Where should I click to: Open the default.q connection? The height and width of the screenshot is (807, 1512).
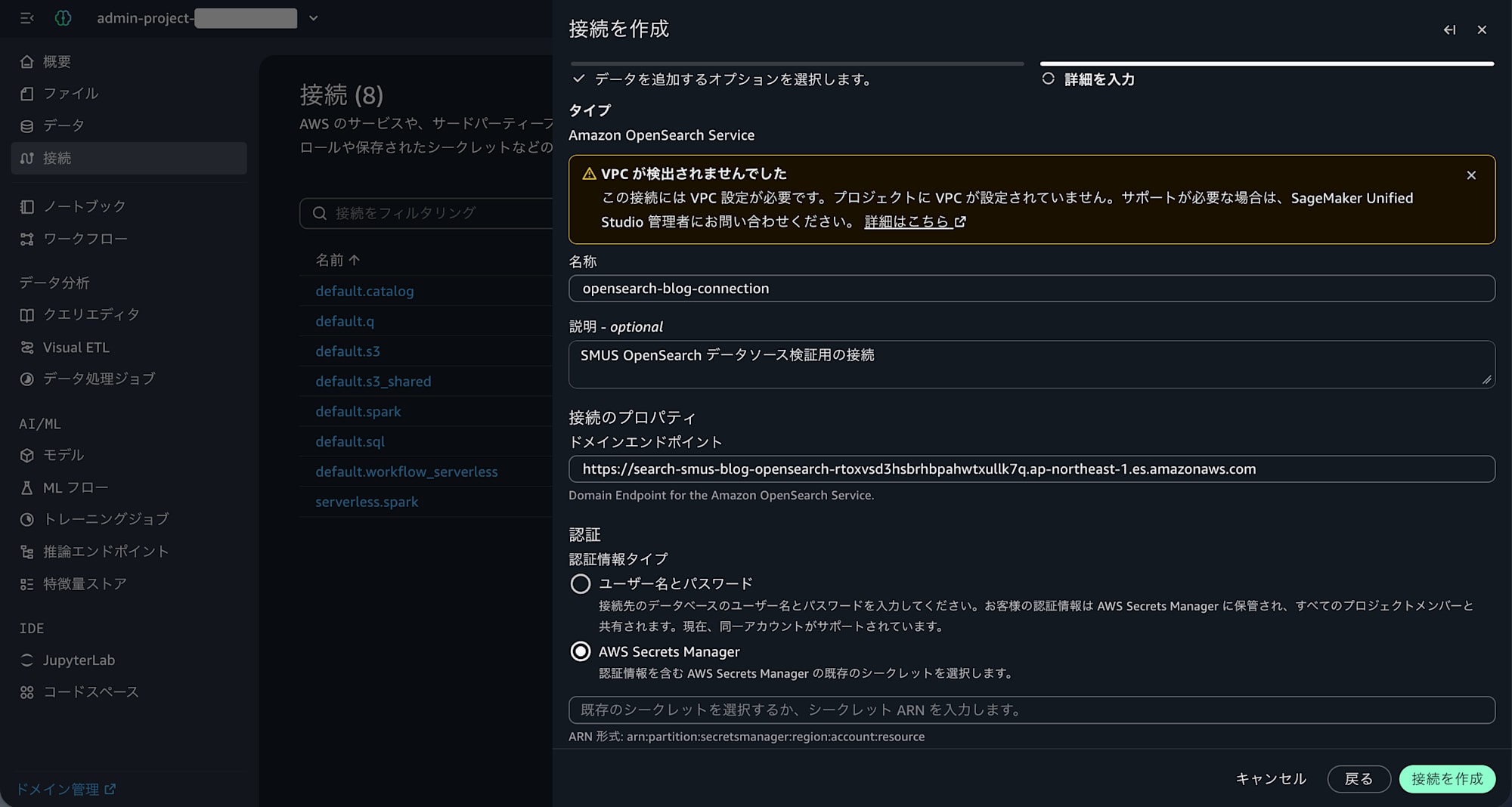(x=345, y=321)
